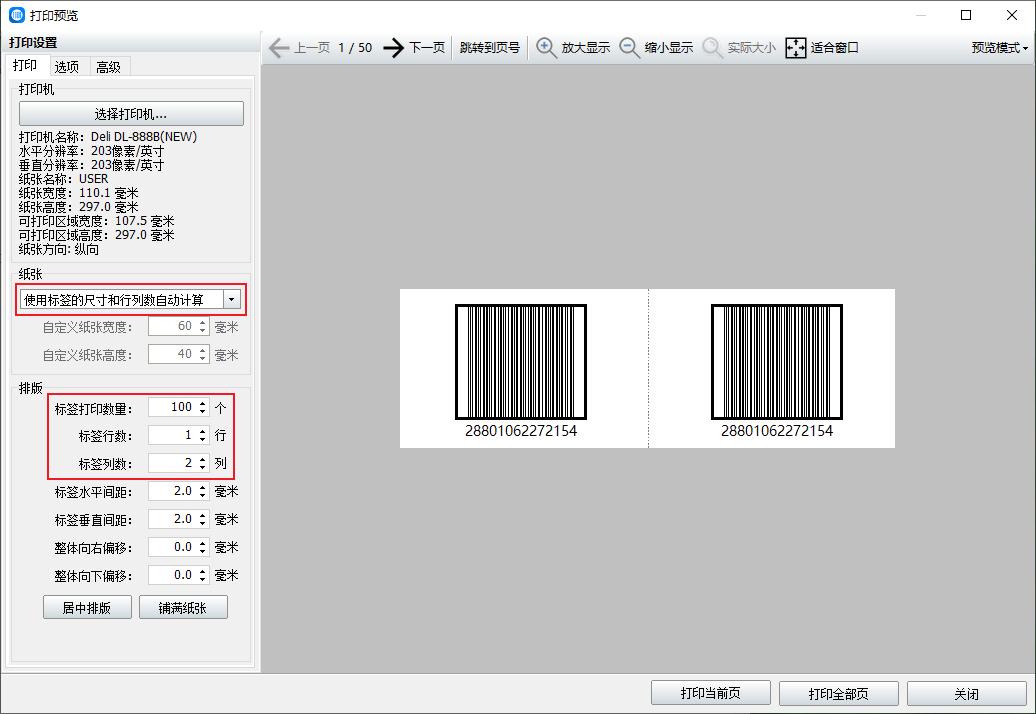Click the print preview app icon
The height and width of the screenshot is (714, 1036).
pos(16,15)
